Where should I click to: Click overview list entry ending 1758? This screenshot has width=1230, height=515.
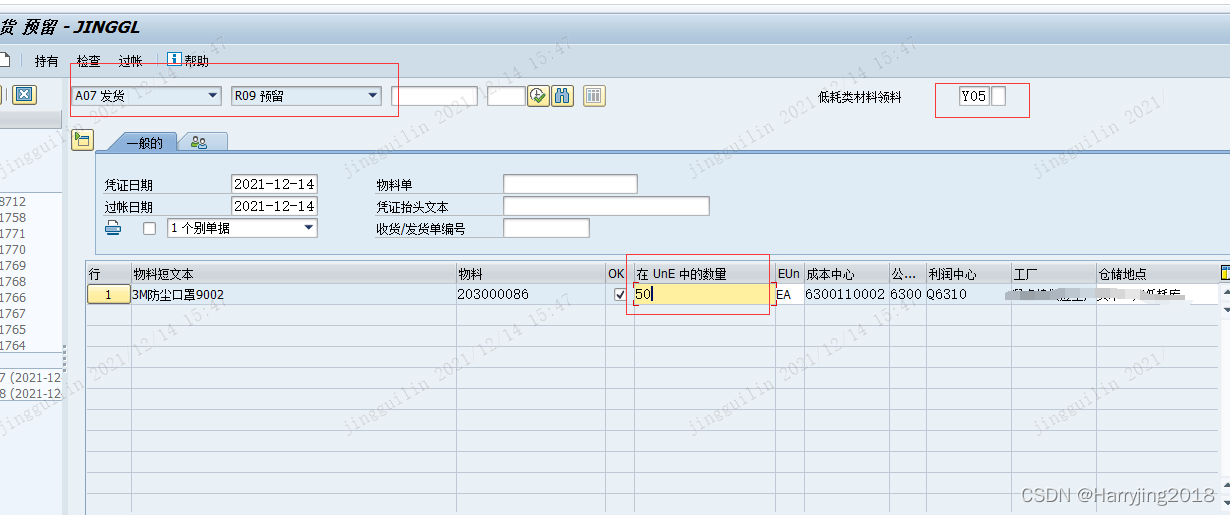click(x=13, y=218)
